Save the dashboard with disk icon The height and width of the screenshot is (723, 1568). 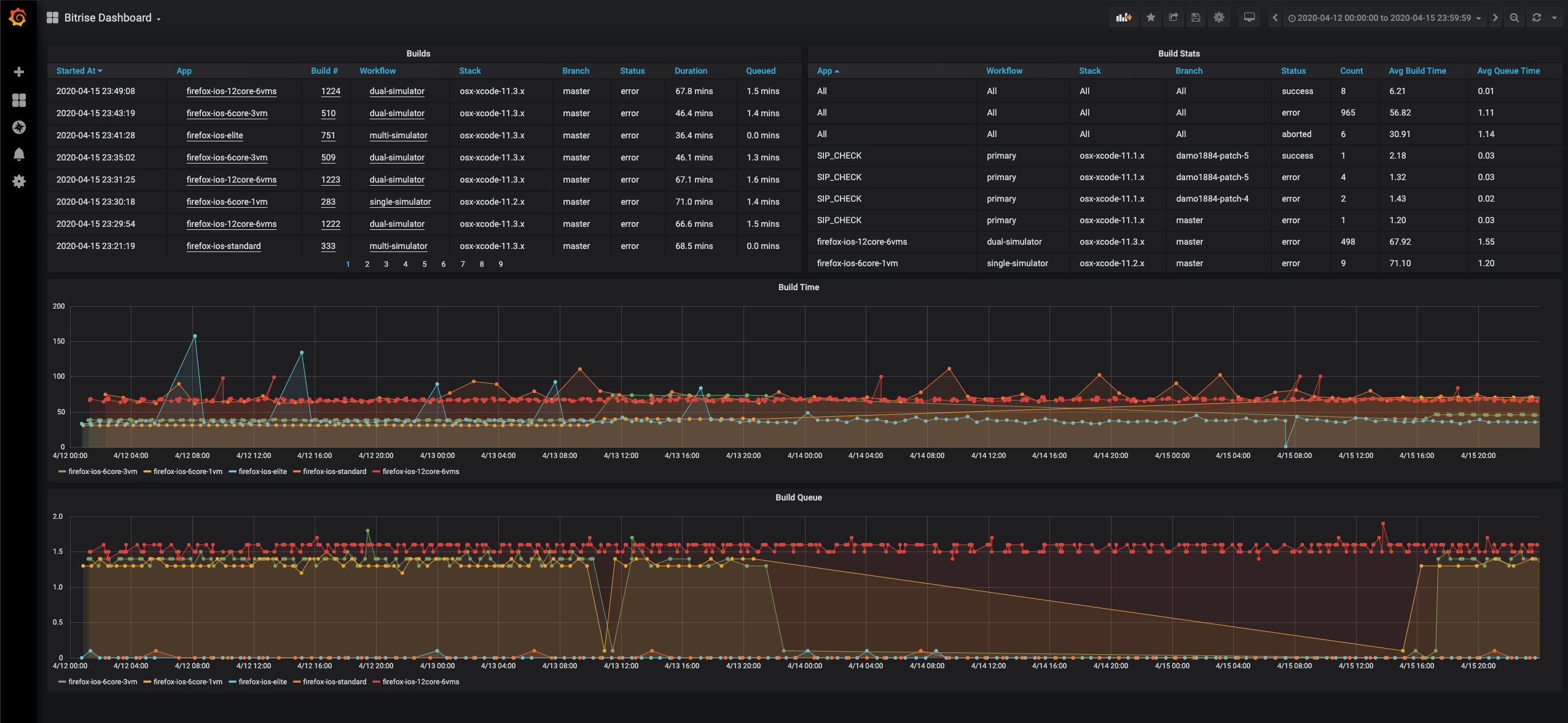click(1196, 18)
